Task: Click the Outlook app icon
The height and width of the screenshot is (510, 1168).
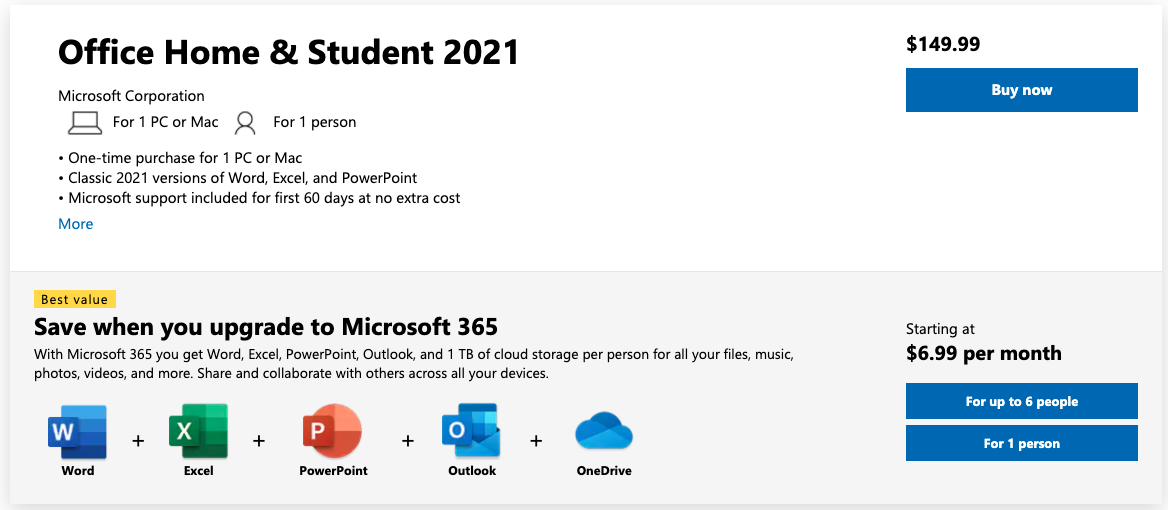Action: click(x=472, y=432)
